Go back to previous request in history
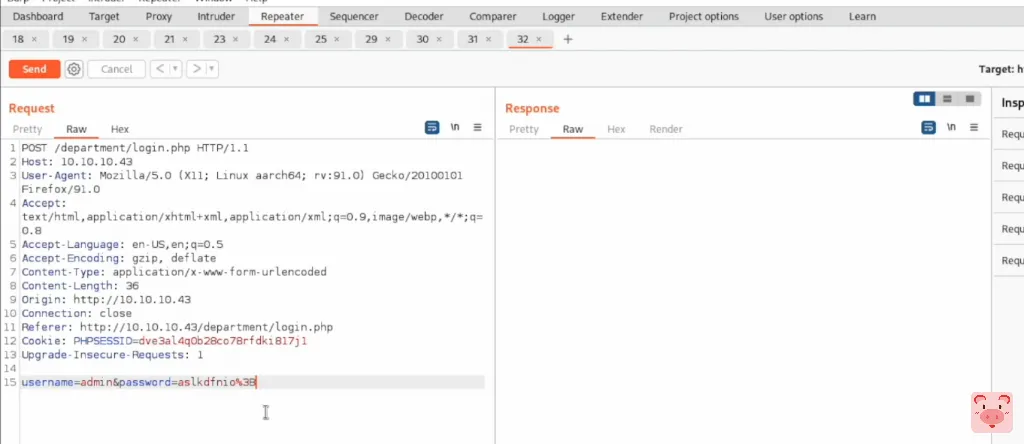1024x444 pixels. coord(159,69)
